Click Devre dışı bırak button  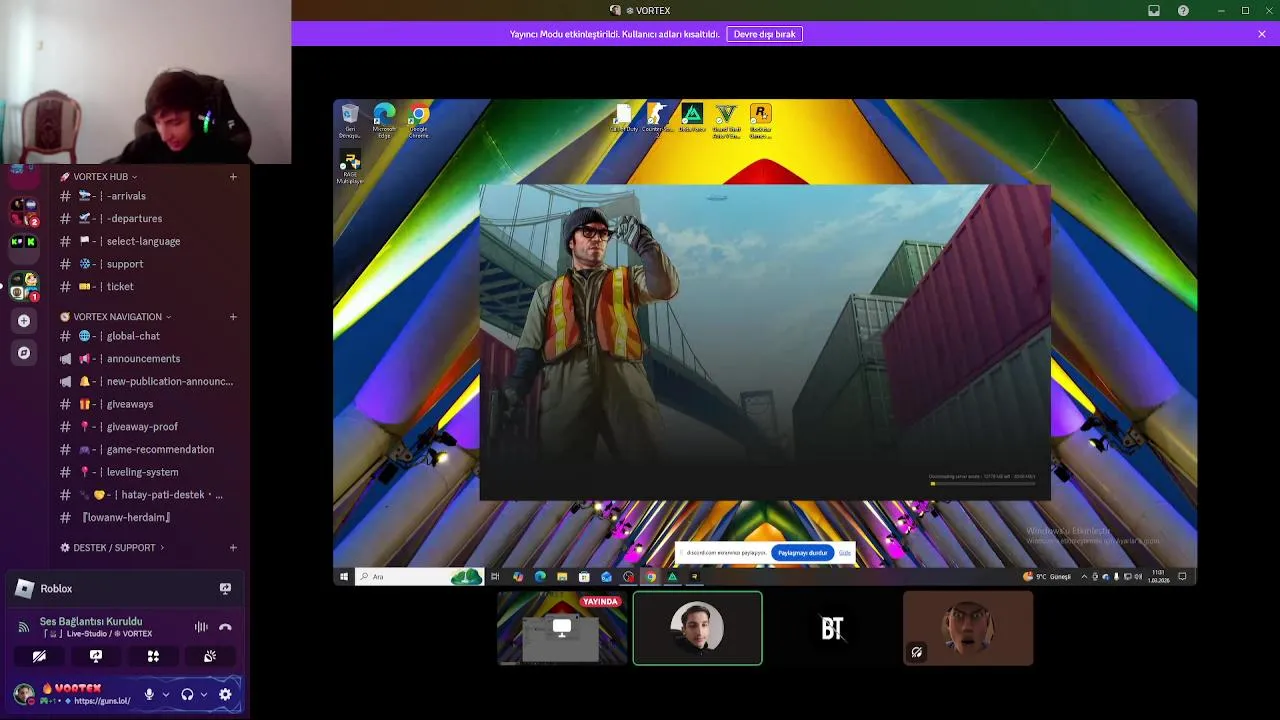pos(764,34)
